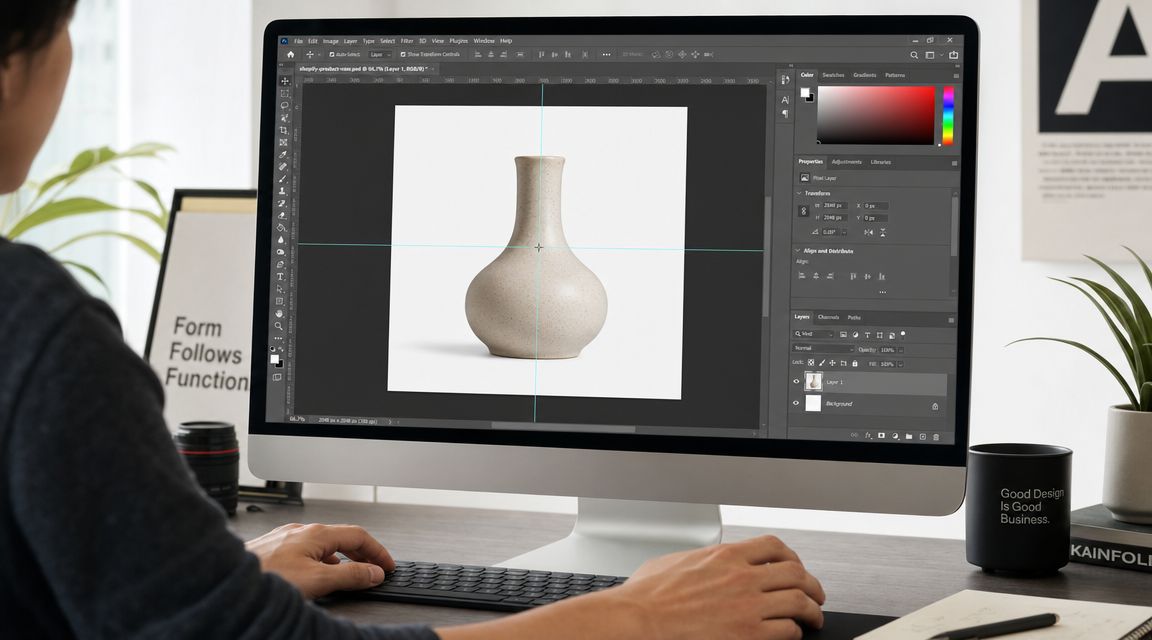1152x640 pixels.
Task: Click Delete layer trash icon
Action: (936, 437)
